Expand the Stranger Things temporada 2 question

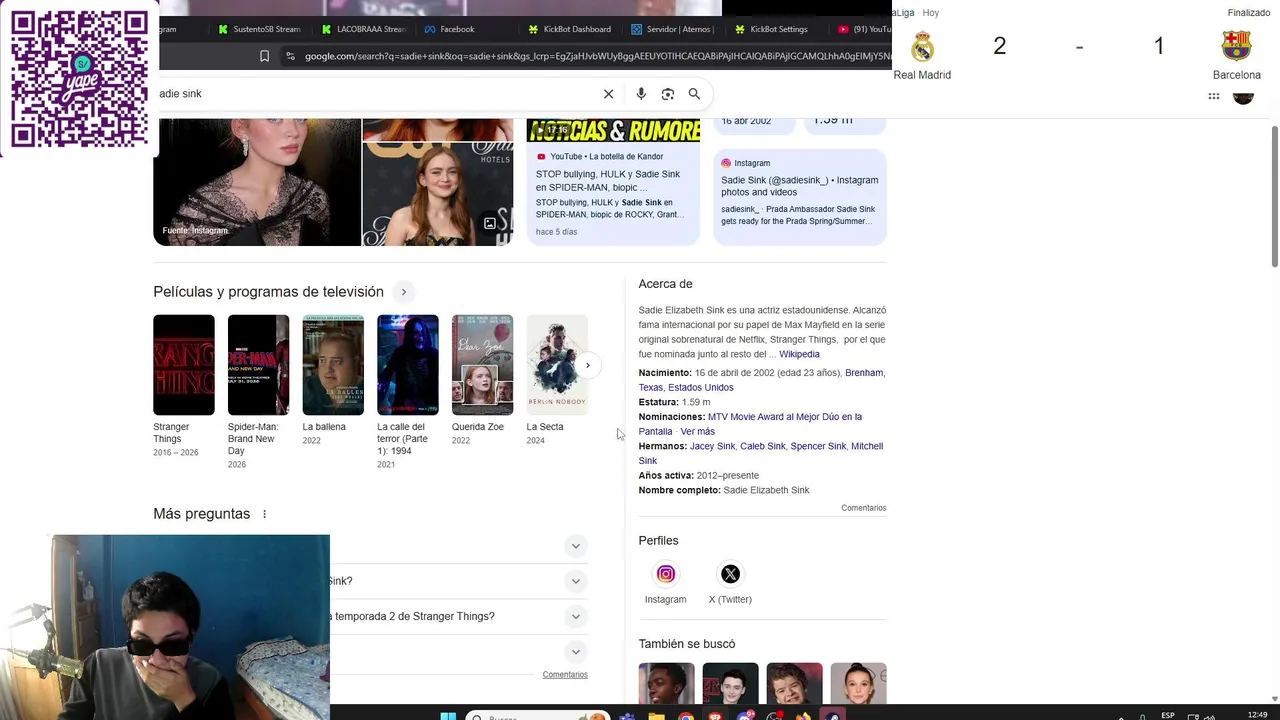(x=575, y=617)
